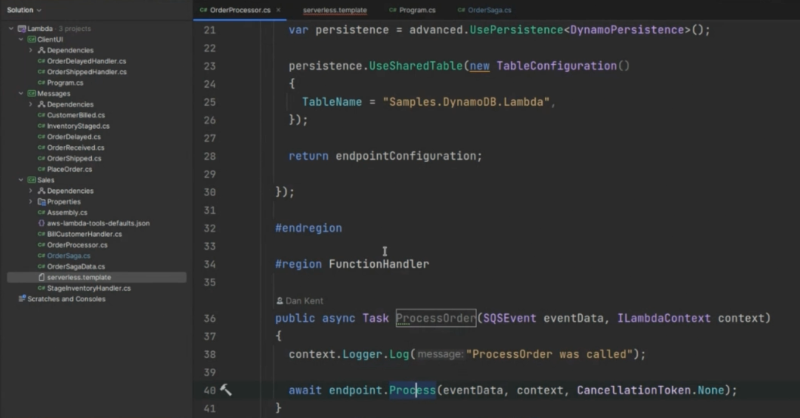
Task: Click the ProcessOrder method name
Action: click(436, 318)
